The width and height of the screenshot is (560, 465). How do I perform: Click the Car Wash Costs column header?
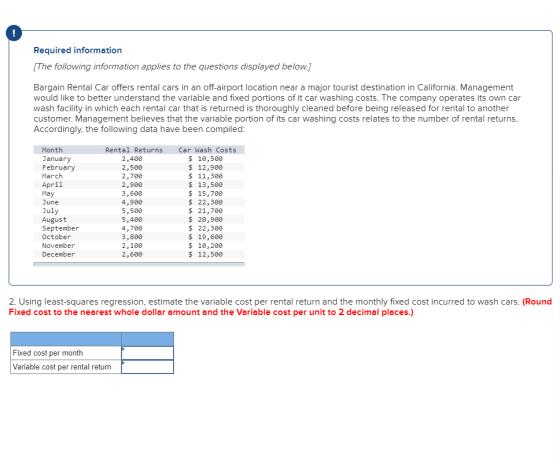[x=207, y=150]
